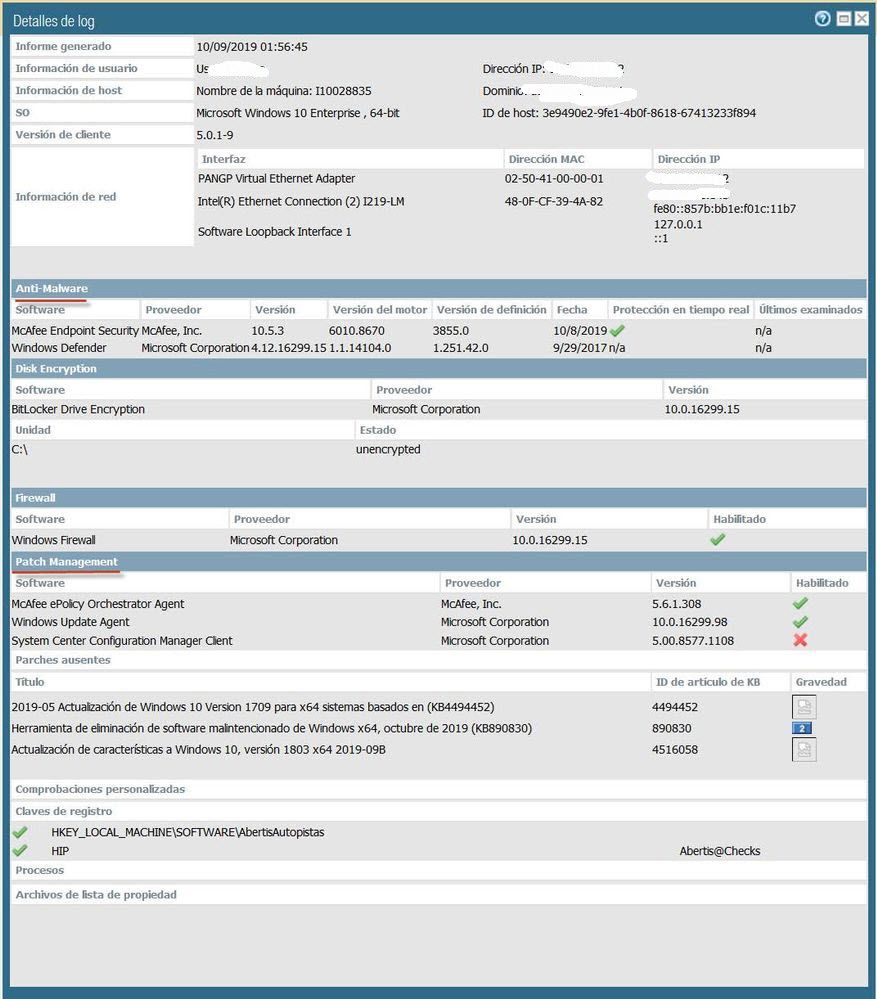Click the Windows Update Agent enabled checkmark
This screenshot has height=999, width=877.
click(800, 622)
